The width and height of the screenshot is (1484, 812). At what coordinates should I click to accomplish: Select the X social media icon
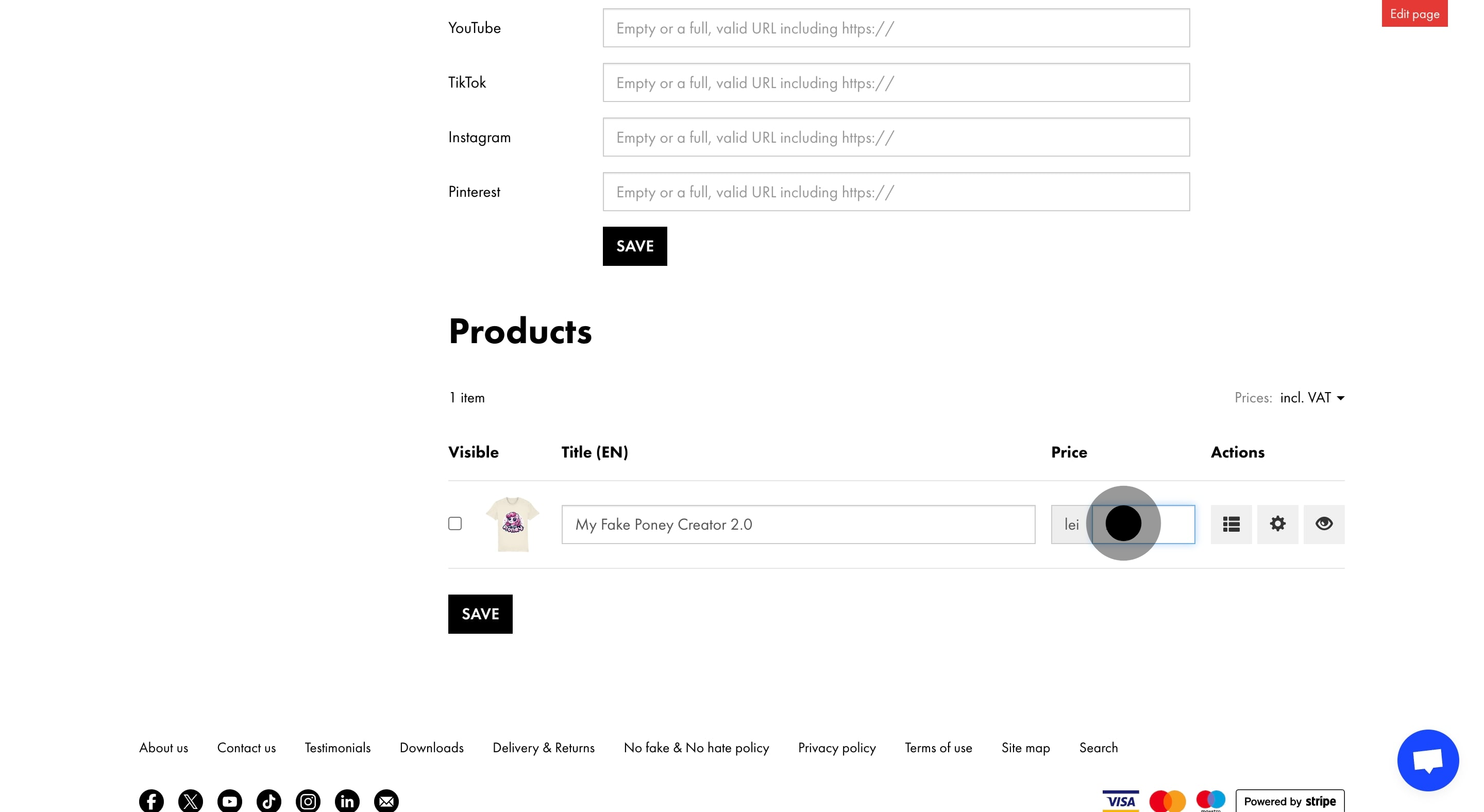coord(190,801)
